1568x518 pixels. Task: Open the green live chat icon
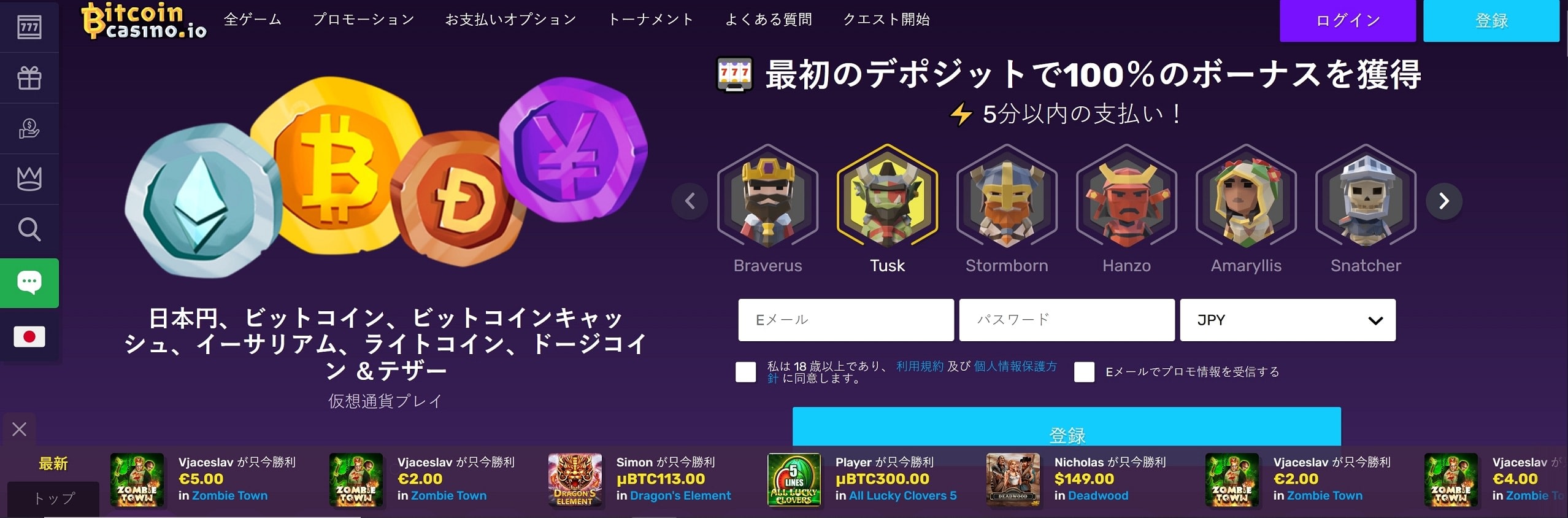point(29,283)
